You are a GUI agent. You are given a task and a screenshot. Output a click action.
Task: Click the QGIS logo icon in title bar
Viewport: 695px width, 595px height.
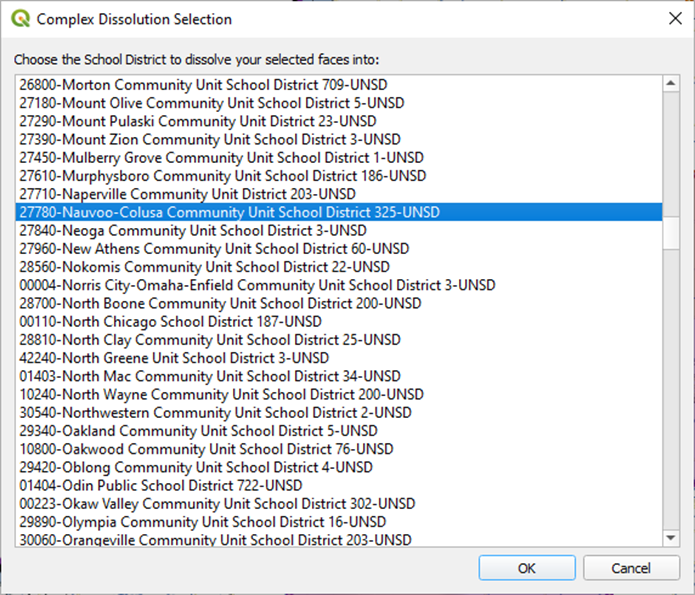(x=18, y=19)
